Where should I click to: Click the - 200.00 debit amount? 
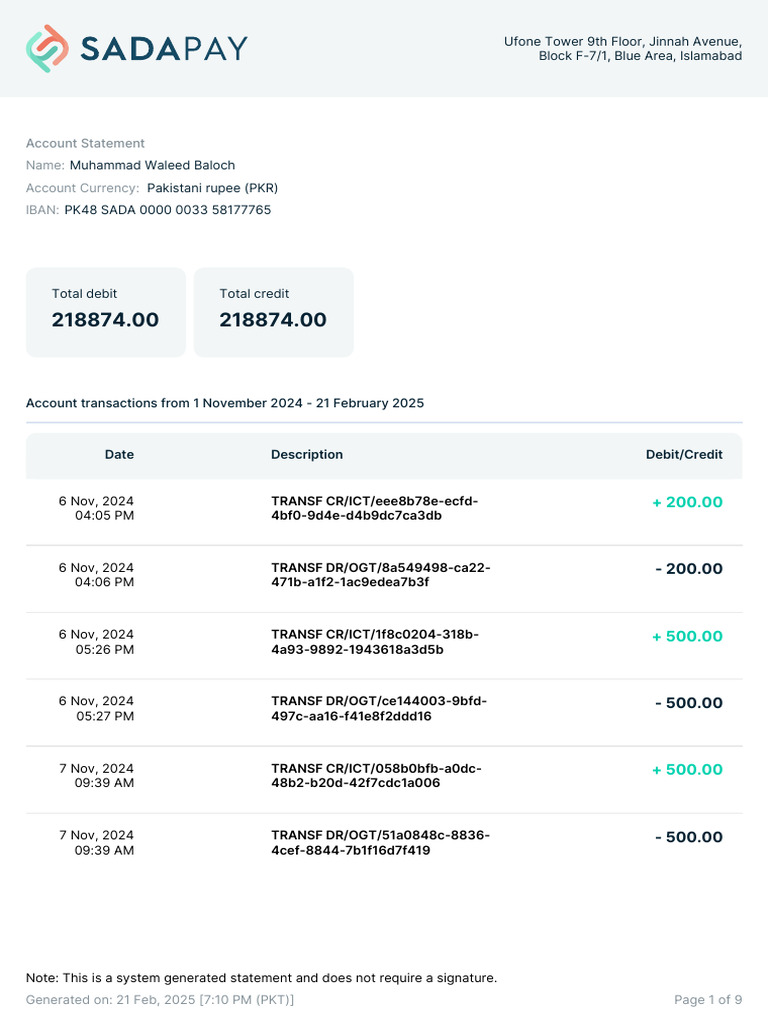point(688,569)
